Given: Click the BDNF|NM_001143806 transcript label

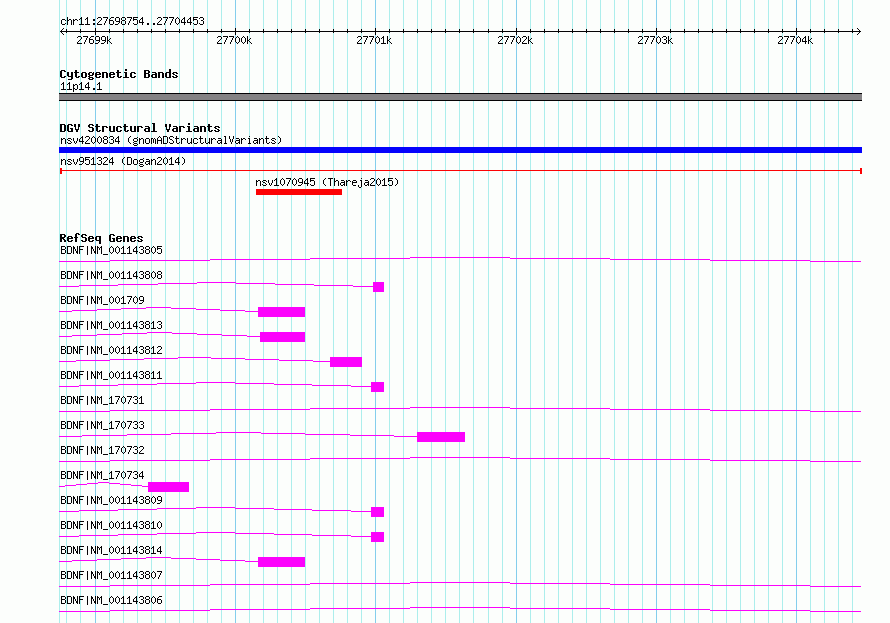Looking at the screenshot, I should (x=111, y=600).
